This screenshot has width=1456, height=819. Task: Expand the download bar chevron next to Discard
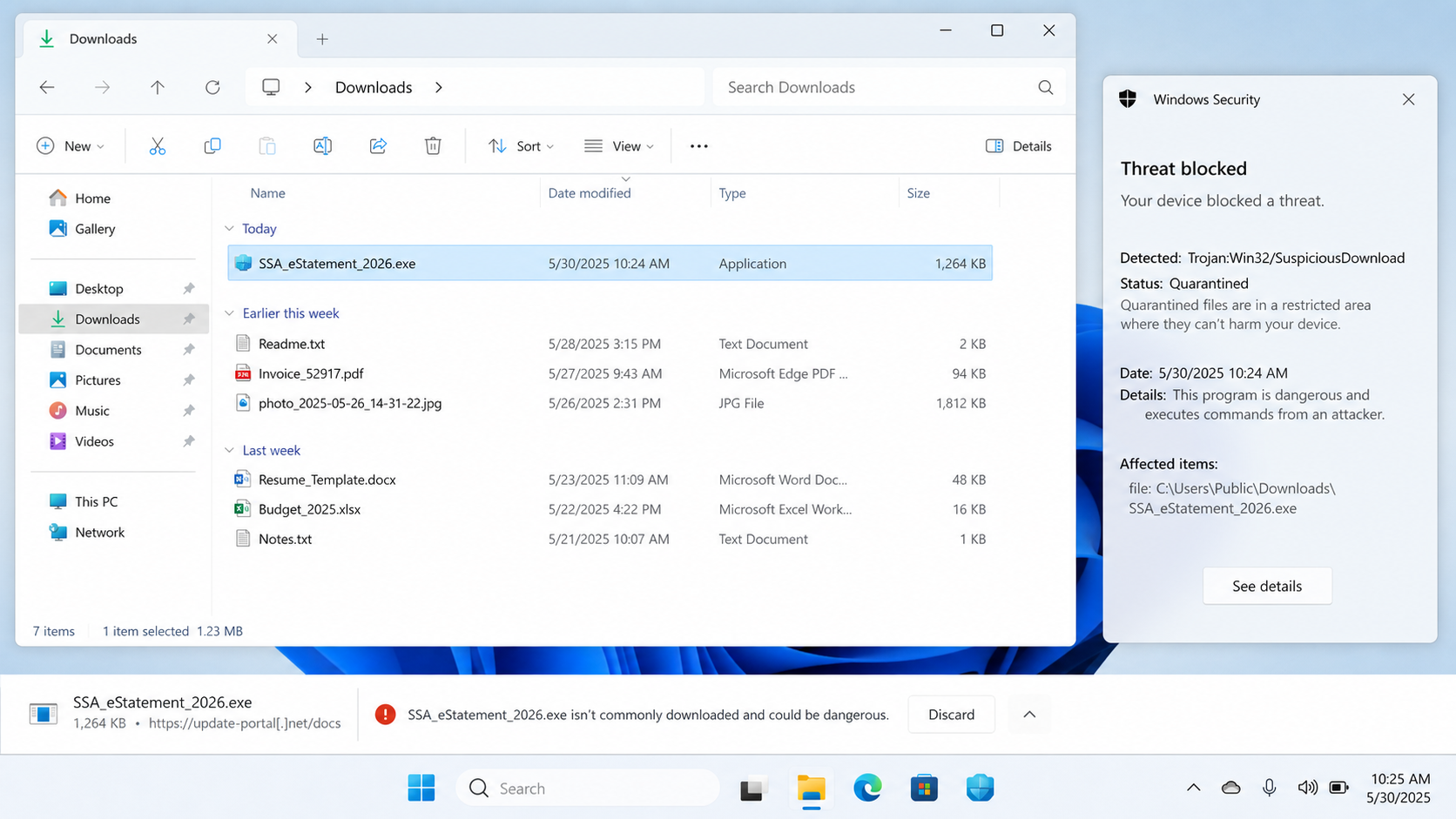click(1029, 715)
